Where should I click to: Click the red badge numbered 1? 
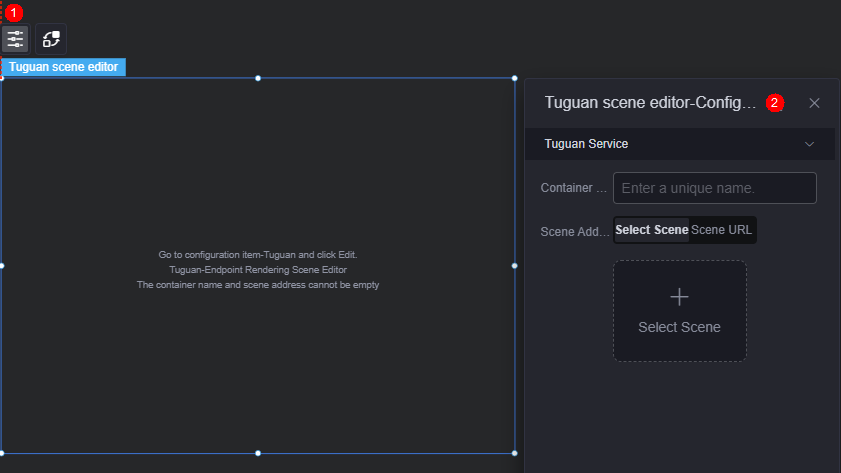13,12
